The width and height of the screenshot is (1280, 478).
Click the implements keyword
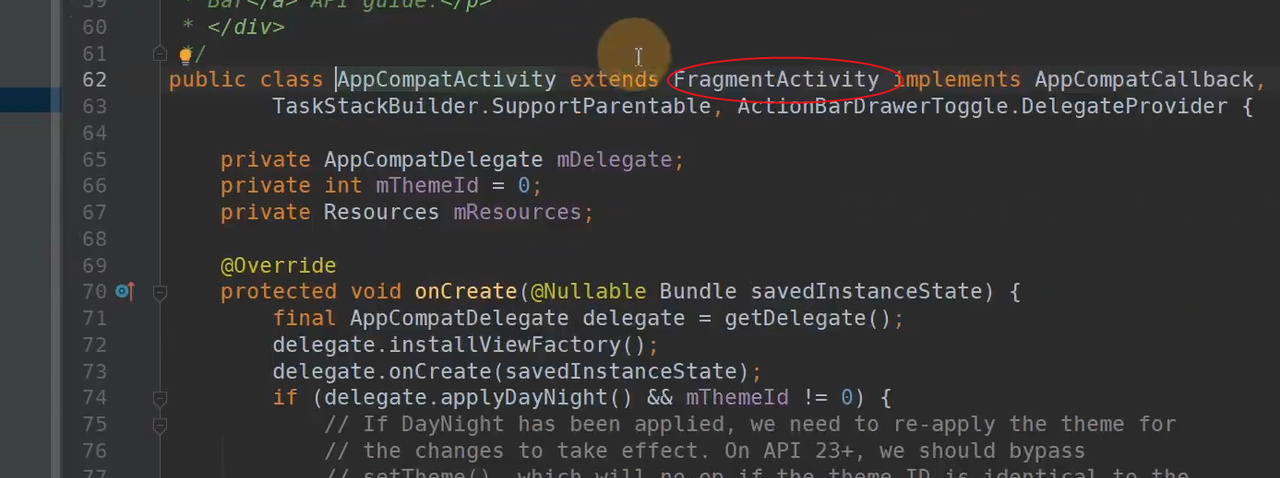[957, 80]
